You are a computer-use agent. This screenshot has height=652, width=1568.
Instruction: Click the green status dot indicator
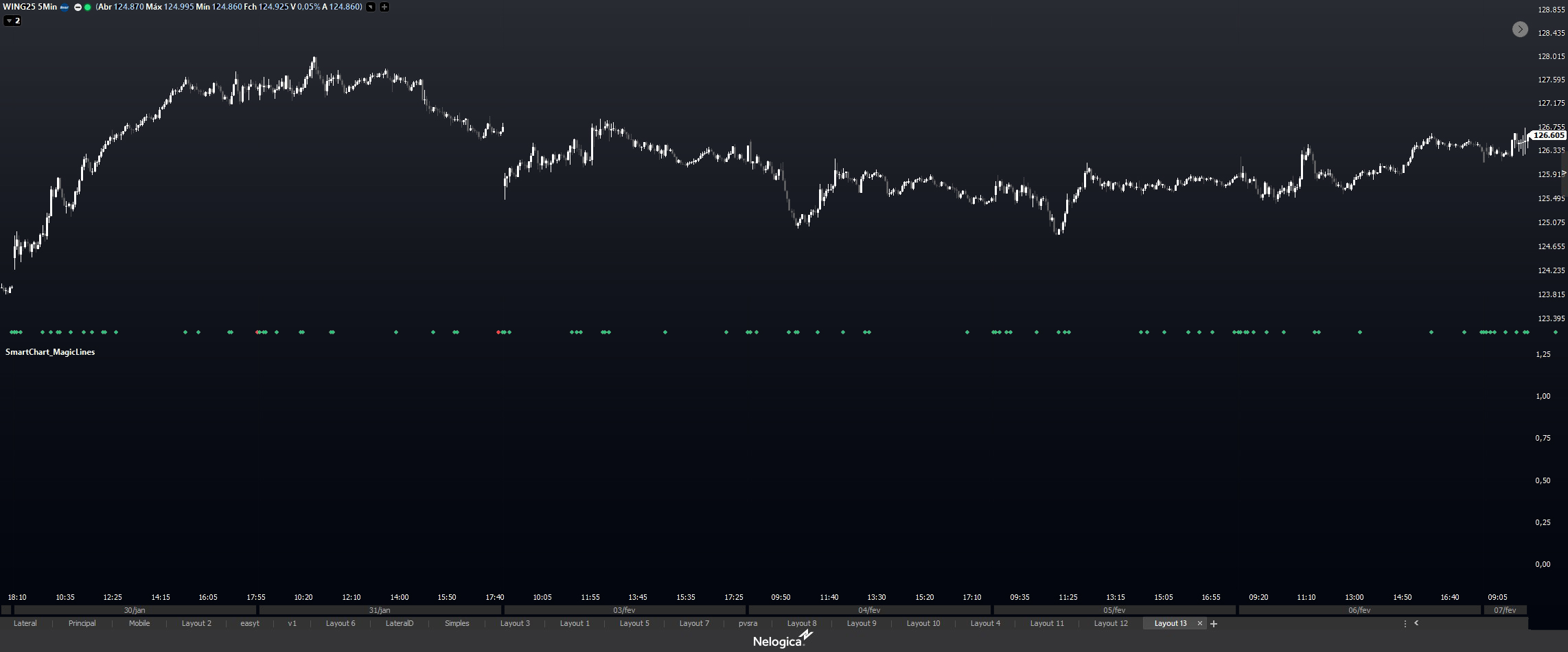(x=88, y=7)
